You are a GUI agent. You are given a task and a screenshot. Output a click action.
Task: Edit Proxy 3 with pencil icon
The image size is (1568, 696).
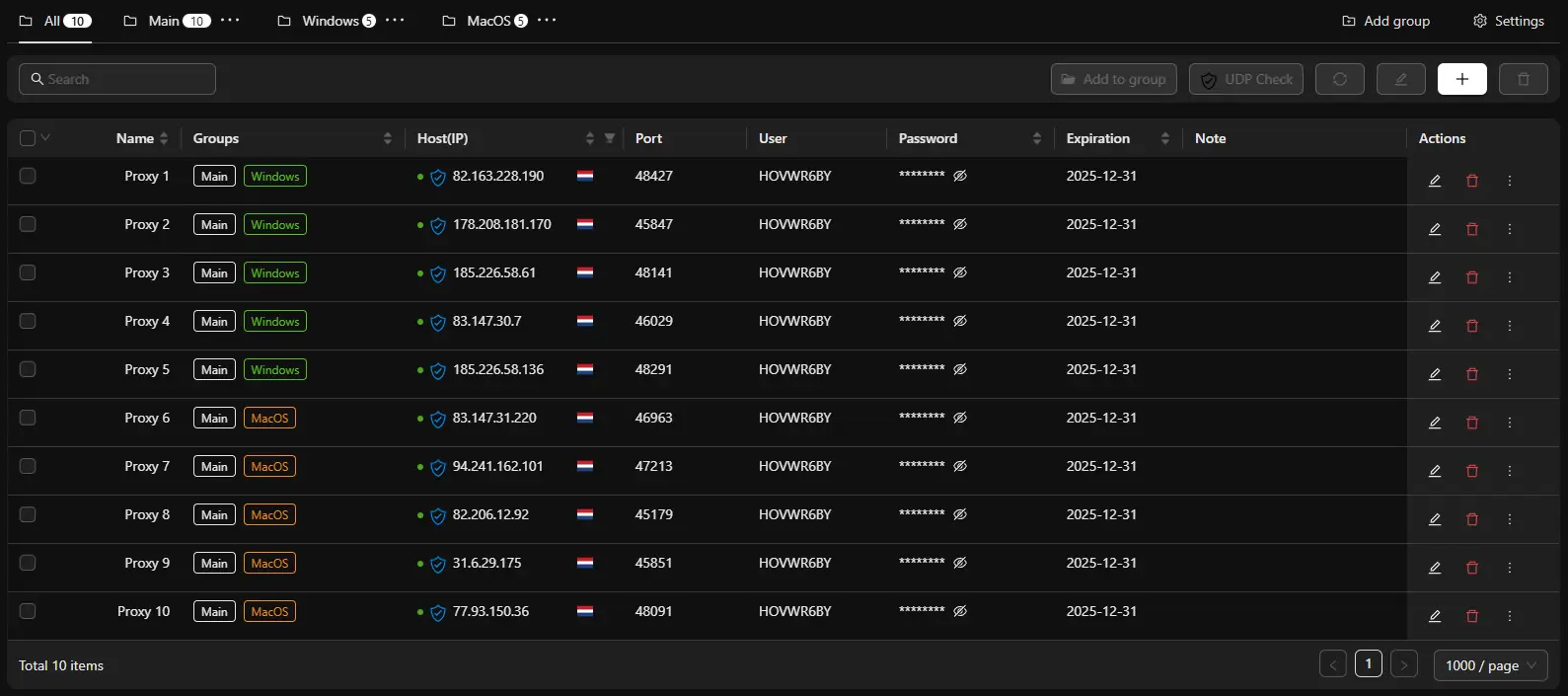[1435, 277]
